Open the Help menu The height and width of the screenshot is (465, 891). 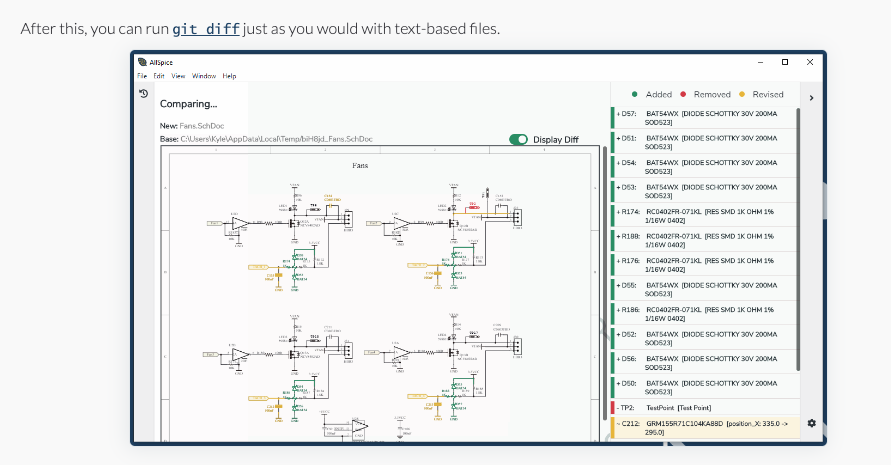pos(229,76)
